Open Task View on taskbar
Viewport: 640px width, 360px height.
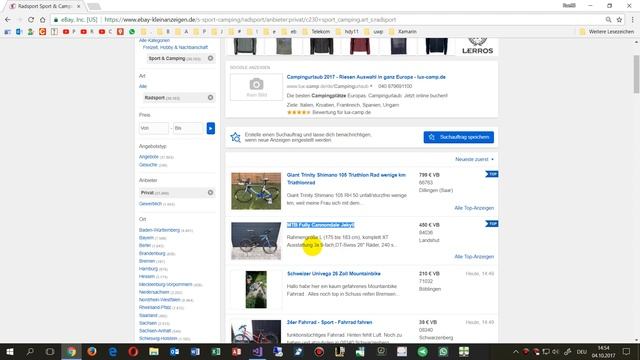(x=50, y=351)
